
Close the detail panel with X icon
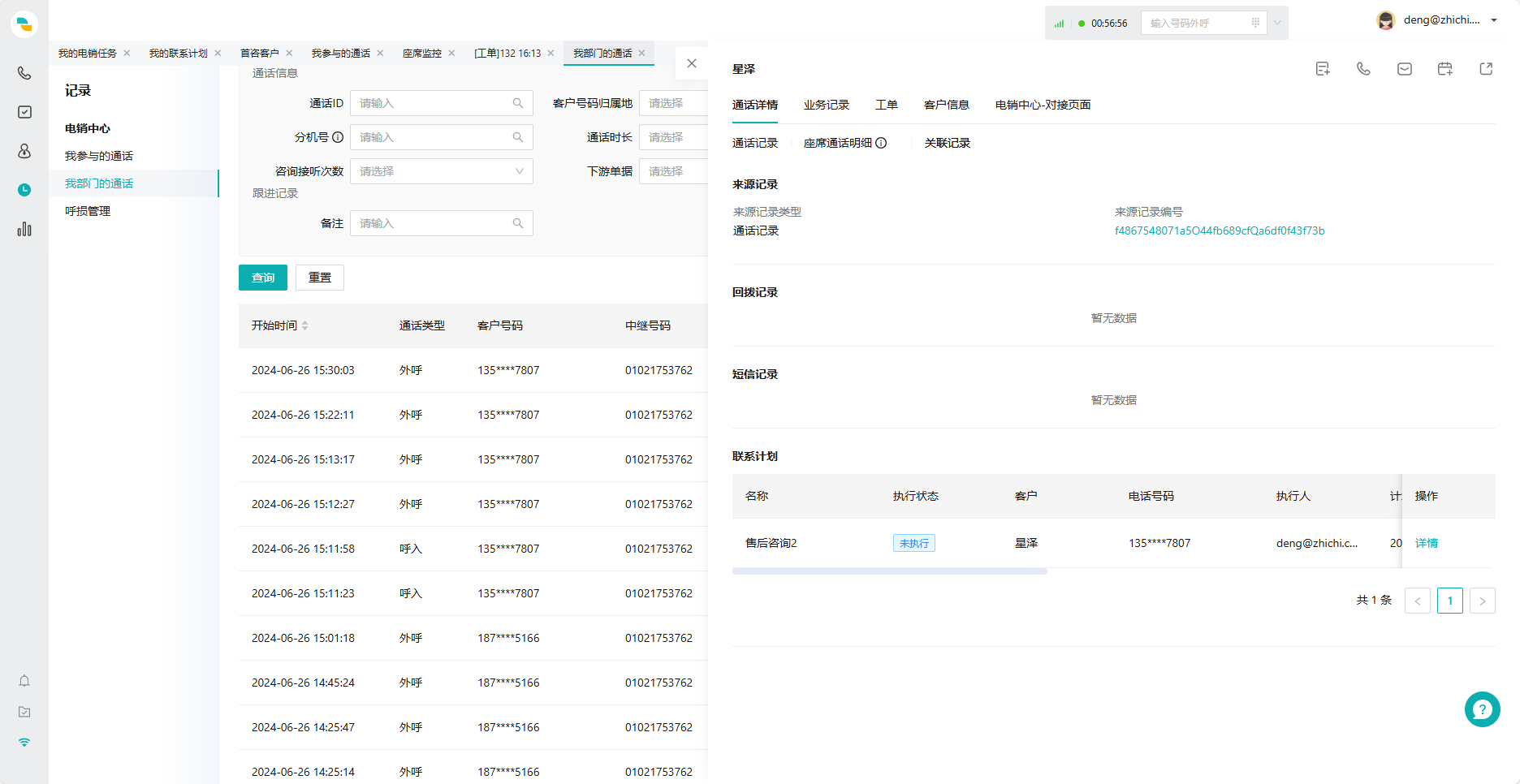coord(692,63)
